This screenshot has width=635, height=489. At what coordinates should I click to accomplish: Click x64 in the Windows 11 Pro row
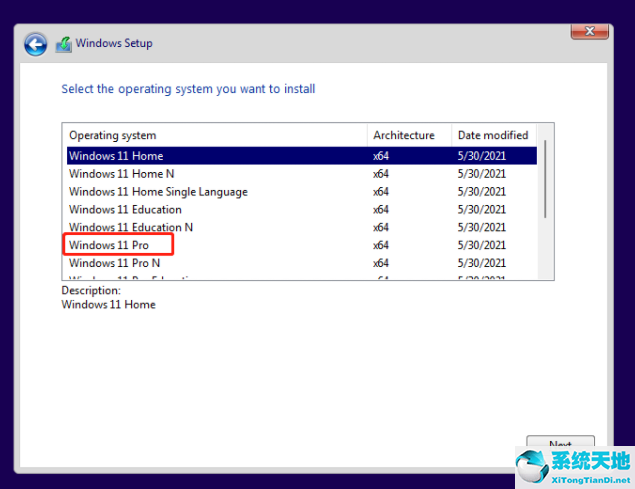coord(381,245)
